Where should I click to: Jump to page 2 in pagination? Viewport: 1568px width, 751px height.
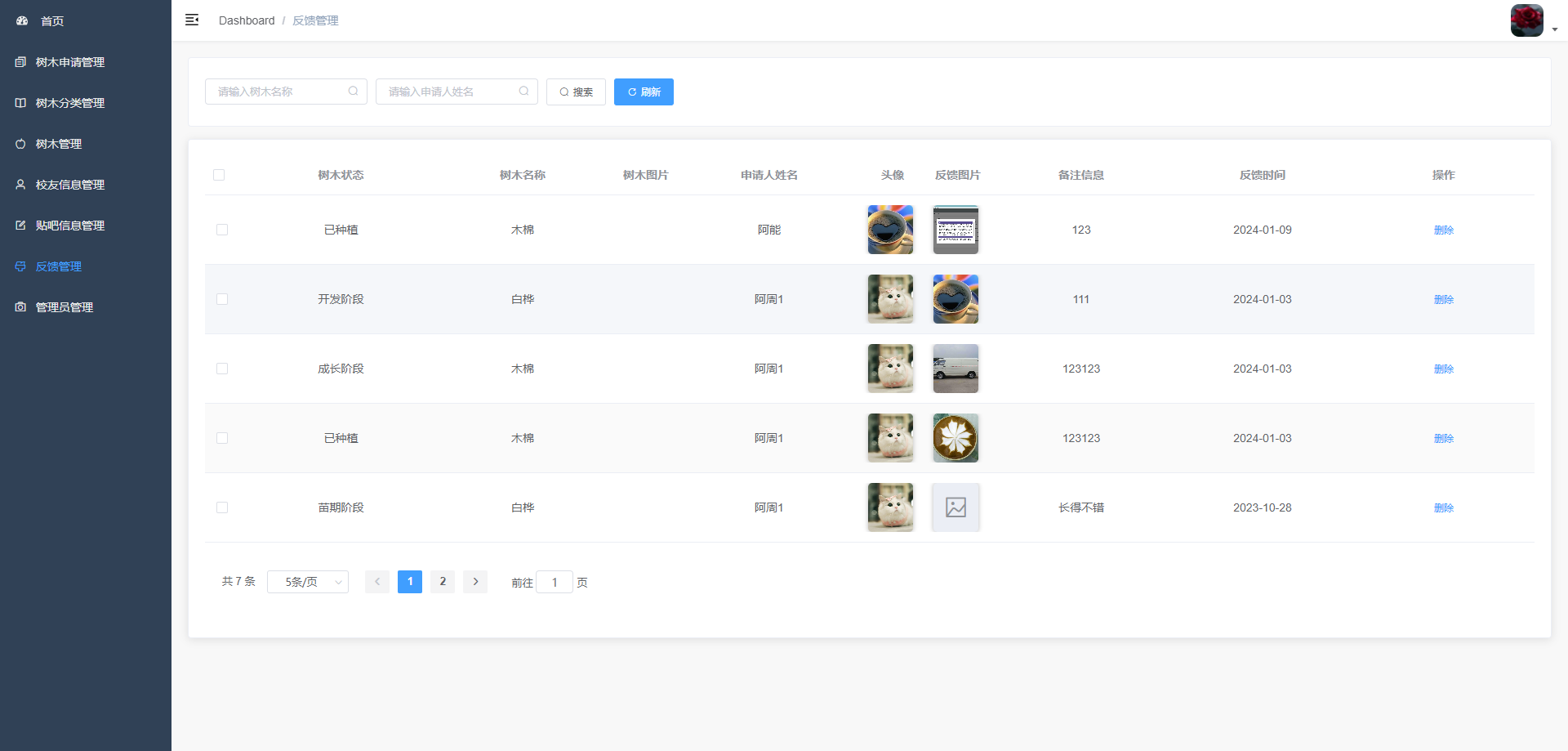[x=442, y=582]
